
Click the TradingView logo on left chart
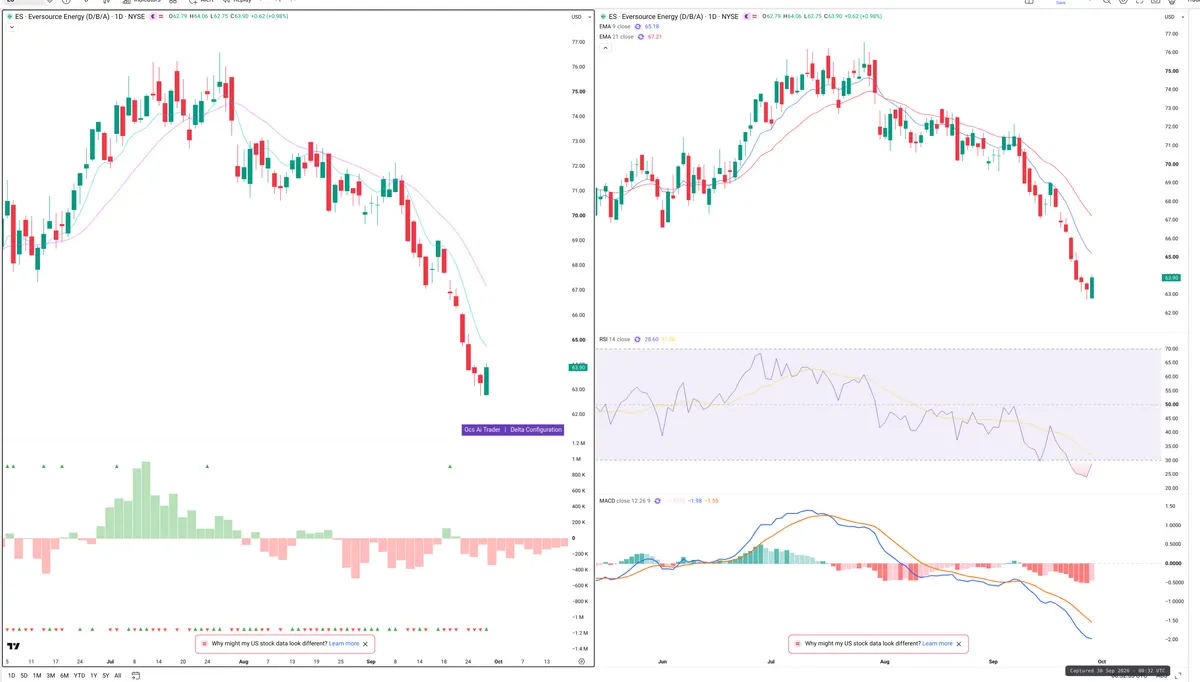(x=13, y=646)
